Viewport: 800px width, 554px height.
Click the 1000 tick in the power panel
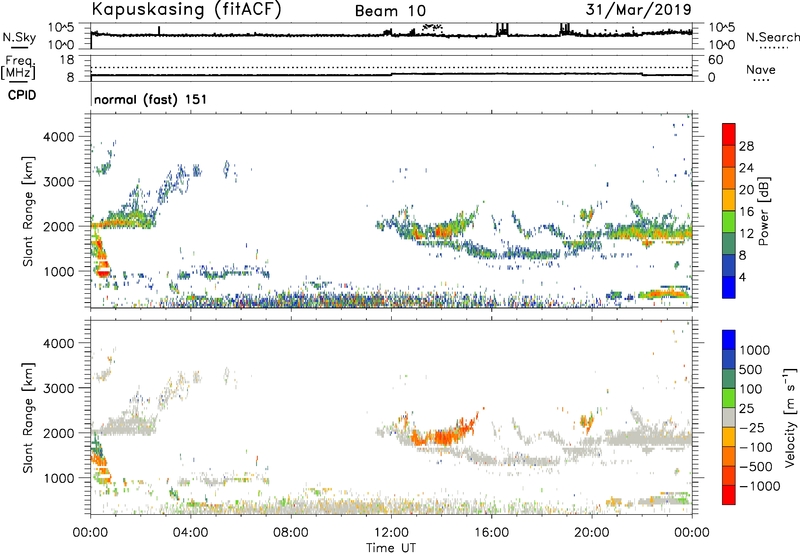click(x=59, y=271)
